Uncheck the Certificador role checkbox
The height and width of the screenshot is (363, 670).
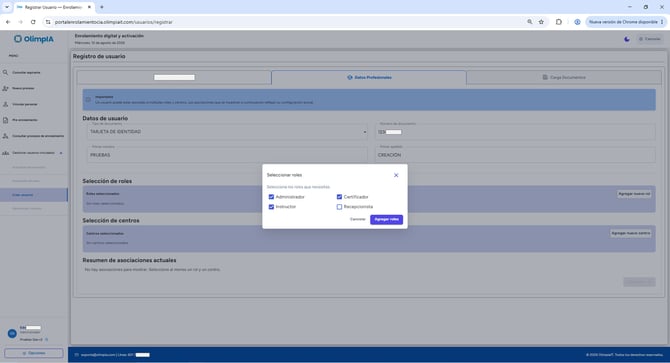click(339, 197)
